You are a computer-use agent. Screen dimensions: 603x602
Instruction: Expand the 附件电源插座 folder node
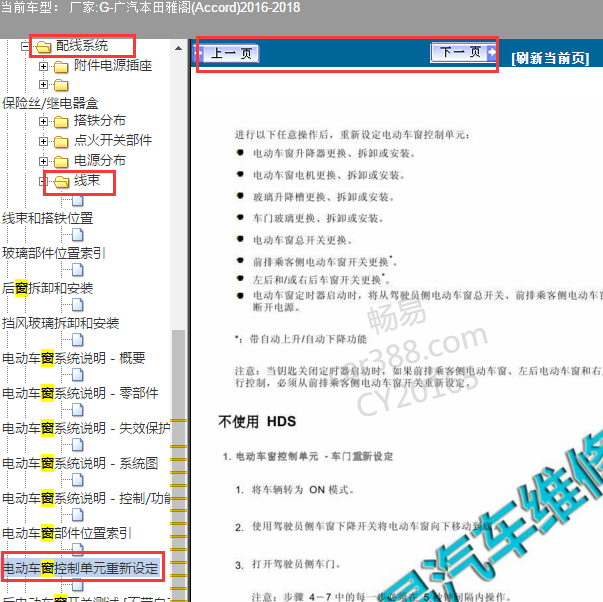tap(43, 67)
